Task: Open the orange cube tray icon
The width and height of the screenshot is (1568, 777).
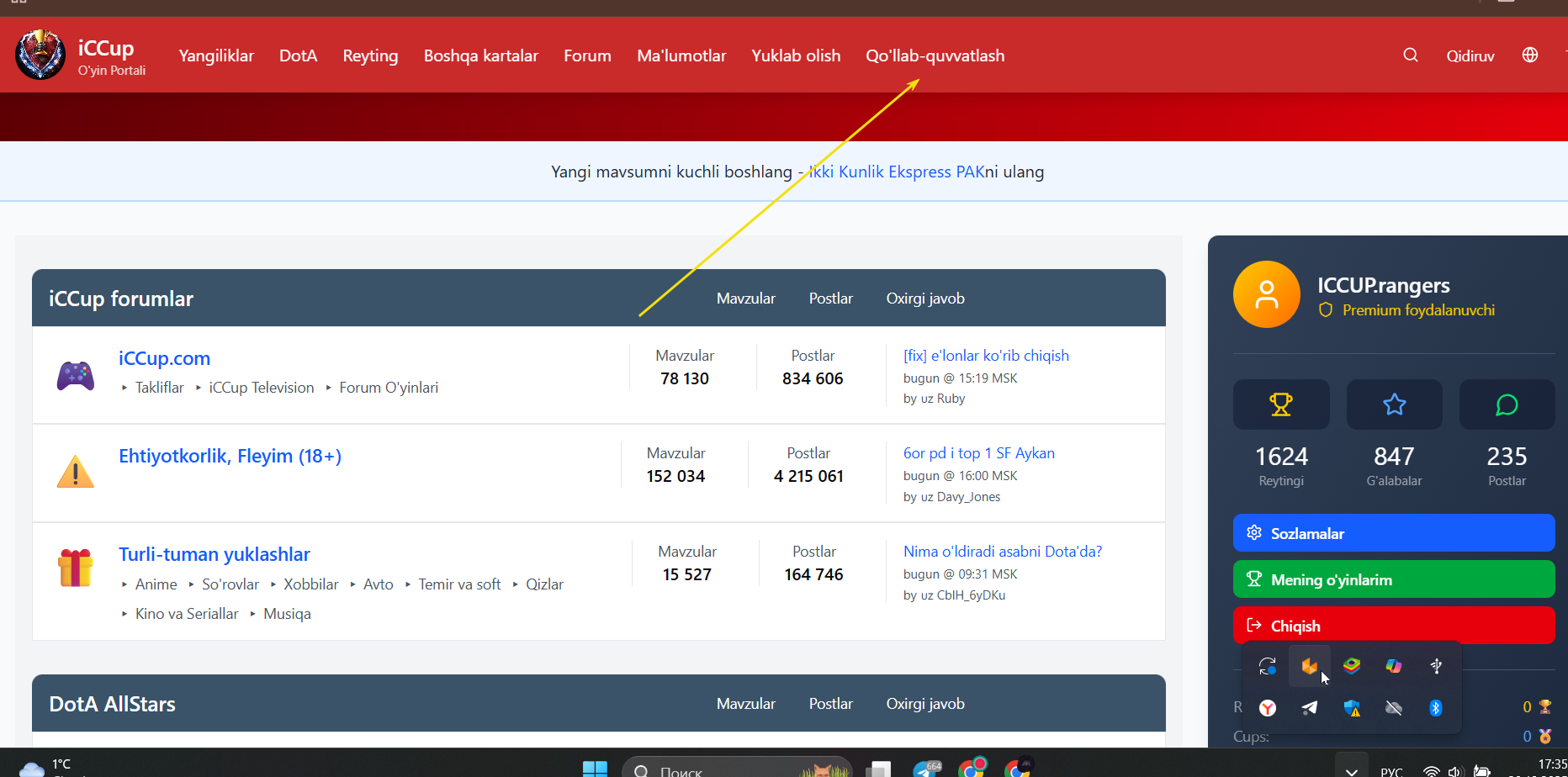Action: [x=1309, y=666]
